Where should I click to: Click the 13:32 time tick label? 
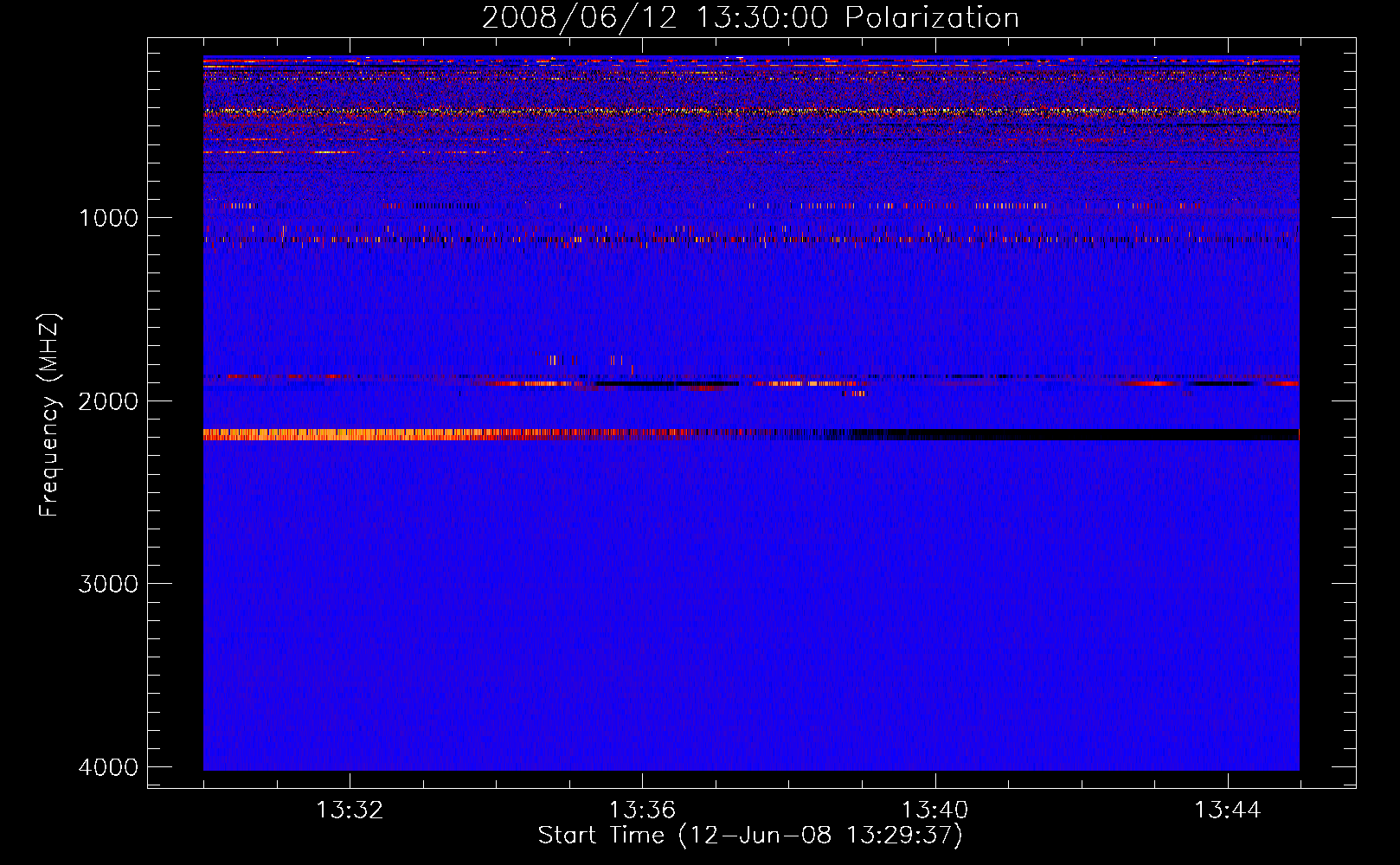[350, 811]
